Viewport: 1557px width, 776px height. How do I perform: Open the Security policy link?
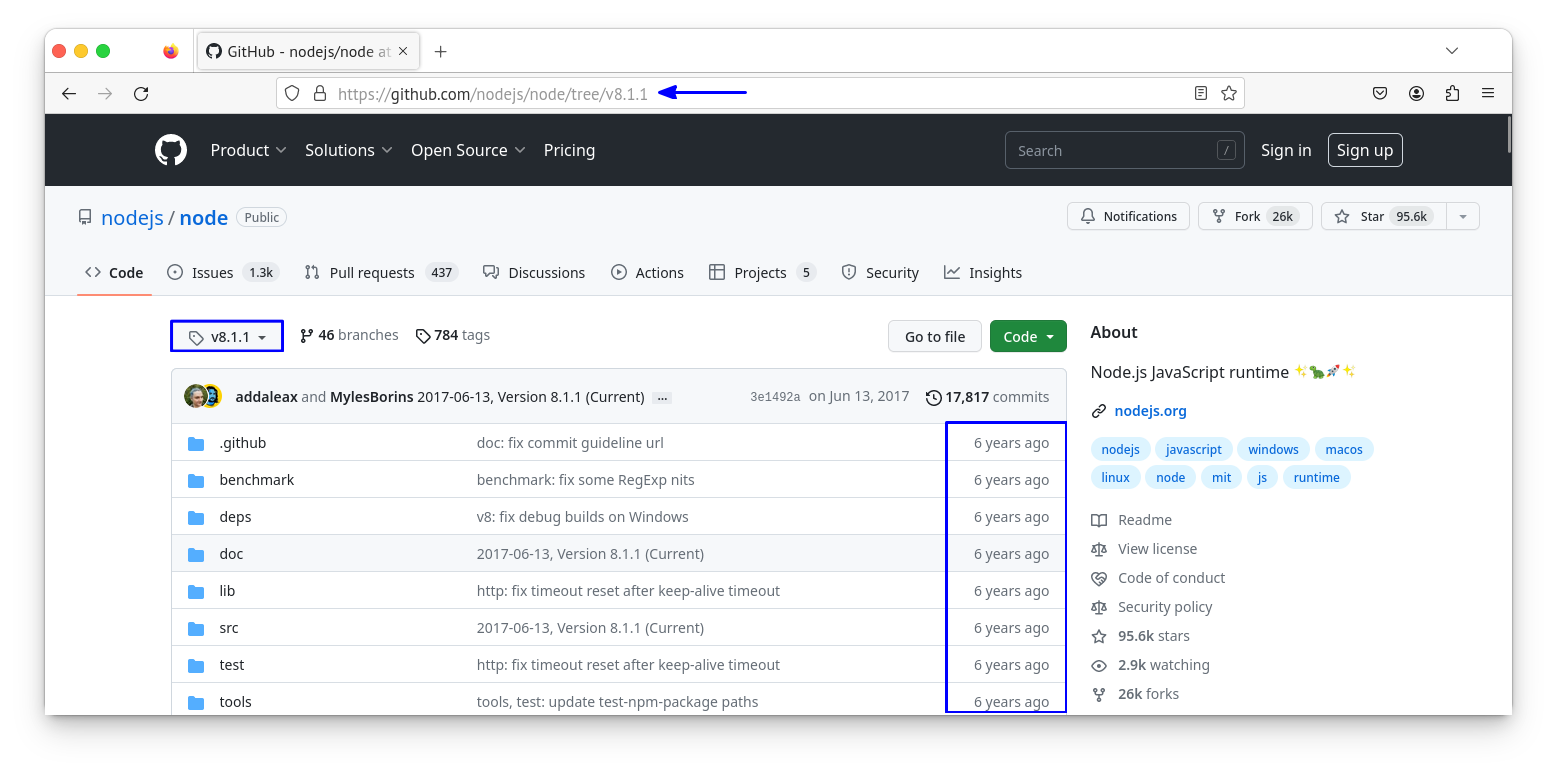(x=1165, y=607)
